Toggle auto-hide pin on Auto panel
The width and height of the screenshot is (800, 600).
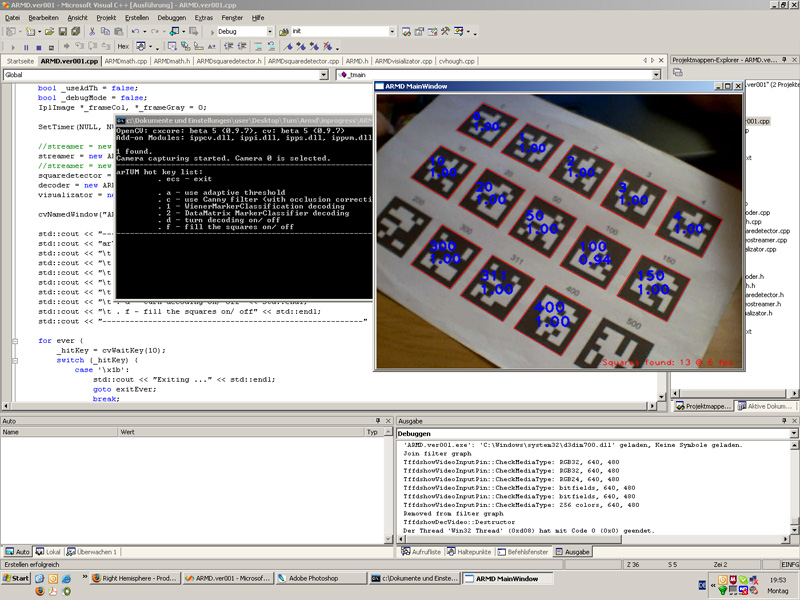coord(378,421)
